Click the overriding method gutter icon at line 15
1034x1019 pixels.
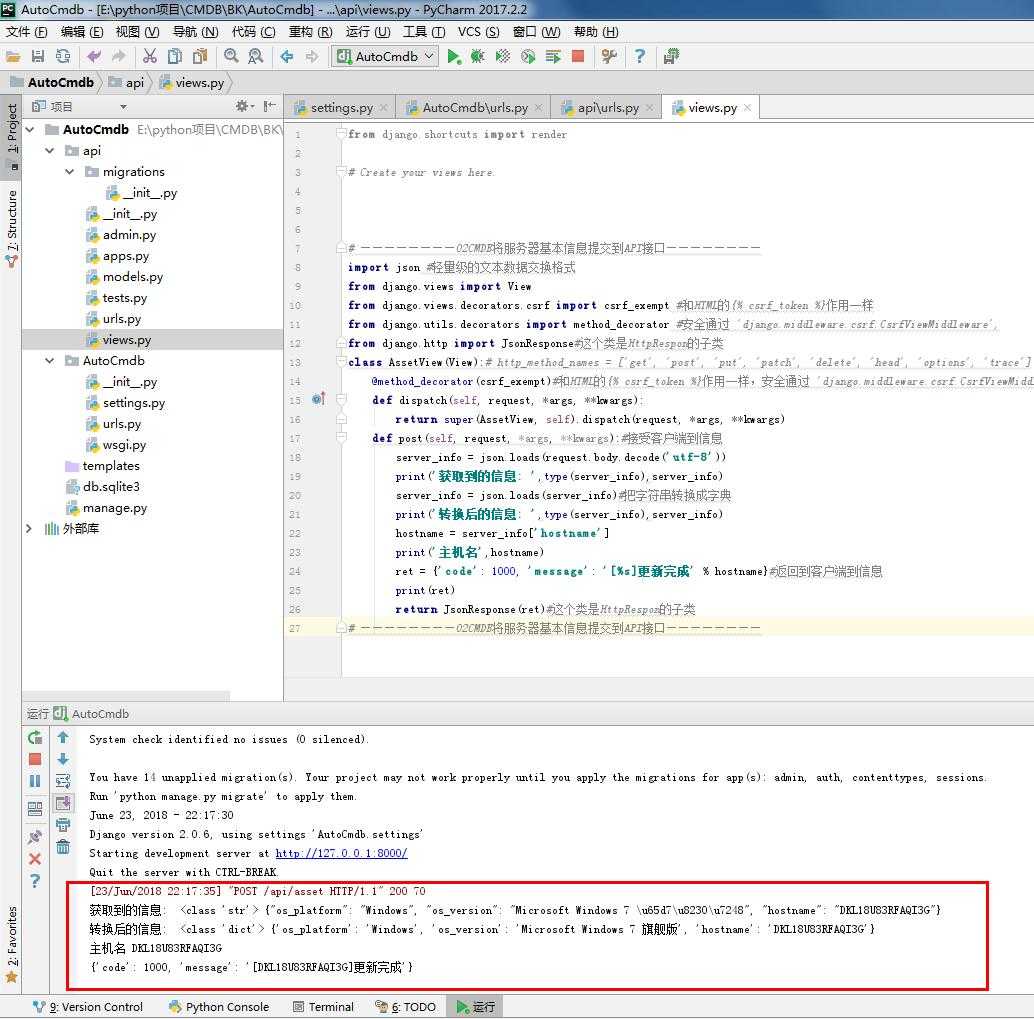pos(319,399)
